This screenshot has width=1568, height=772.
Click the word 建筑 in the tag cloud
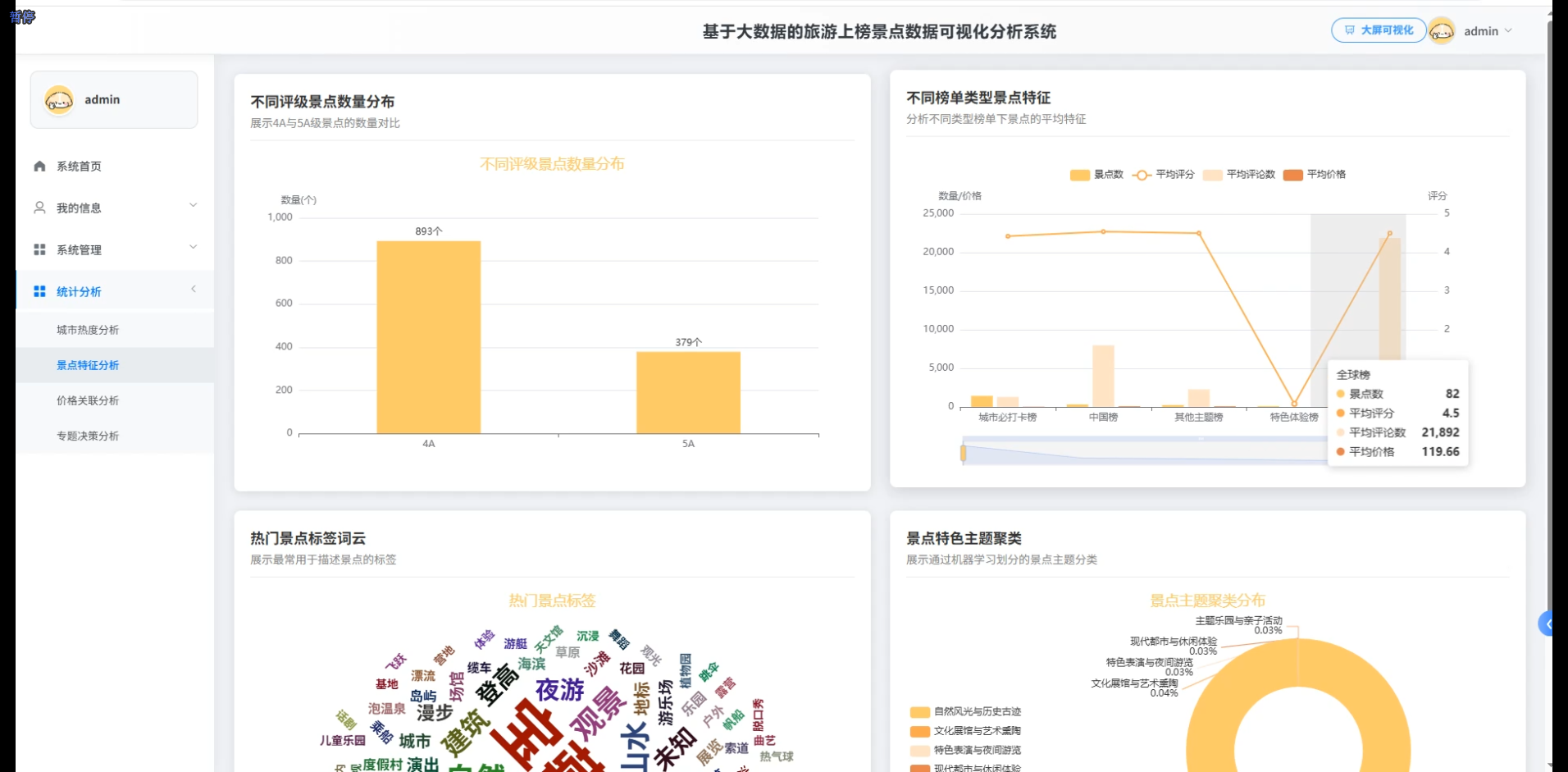[466, 733]
